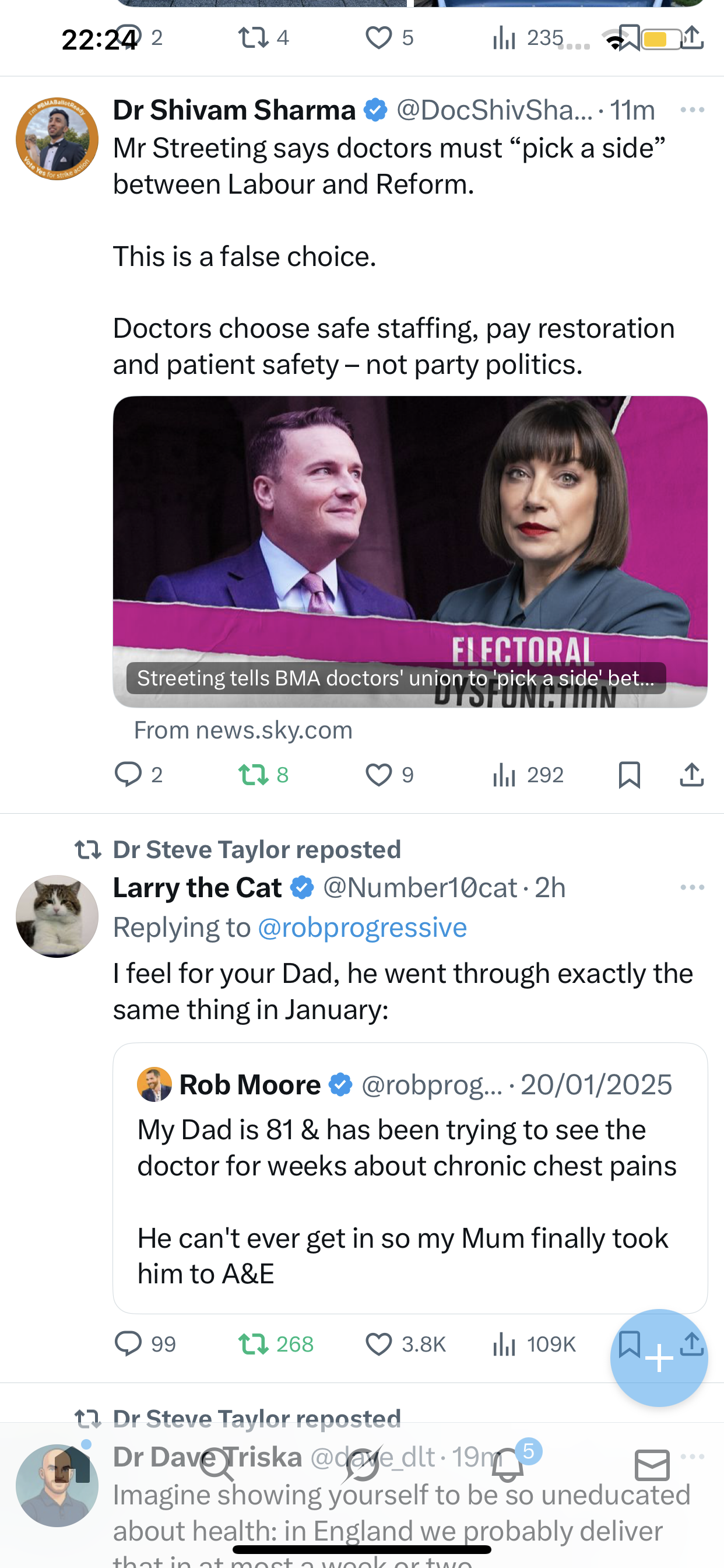
Task: Open more options for Dr Dave Triska's tweet
Action: (x=693, y=1457)
